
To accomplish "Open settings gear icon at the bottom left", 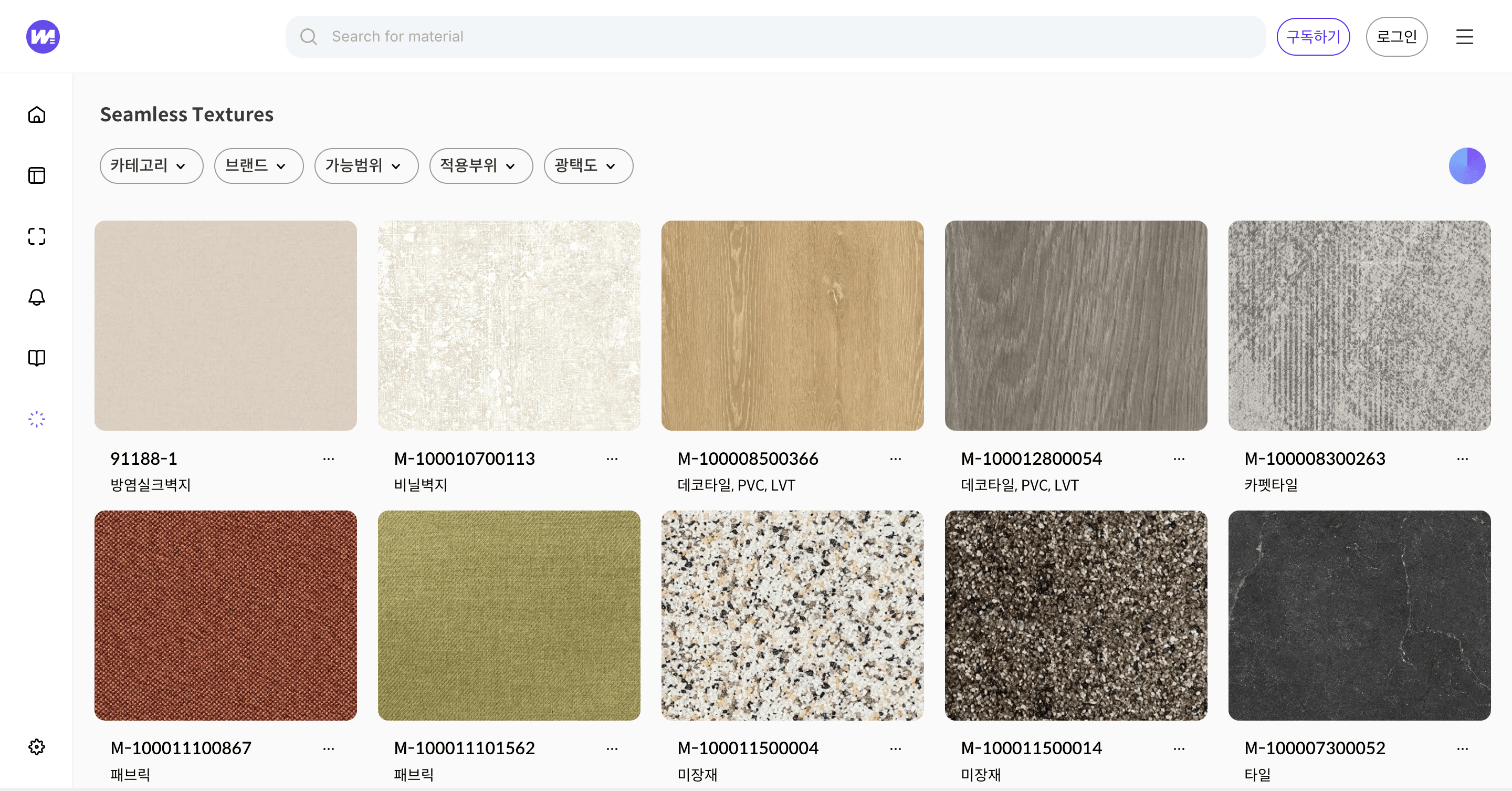I will (36, 747).
